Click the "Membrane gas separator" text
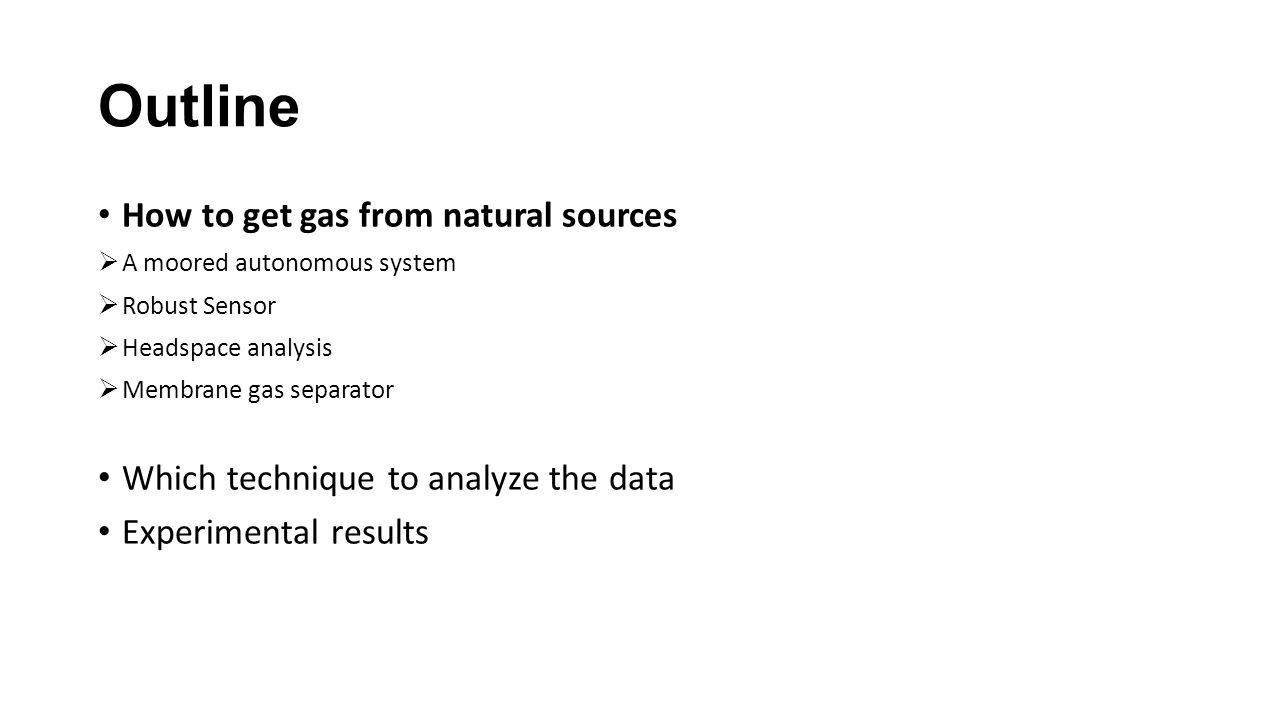Viewport: 1280px width, 720px height. [258, 390]
